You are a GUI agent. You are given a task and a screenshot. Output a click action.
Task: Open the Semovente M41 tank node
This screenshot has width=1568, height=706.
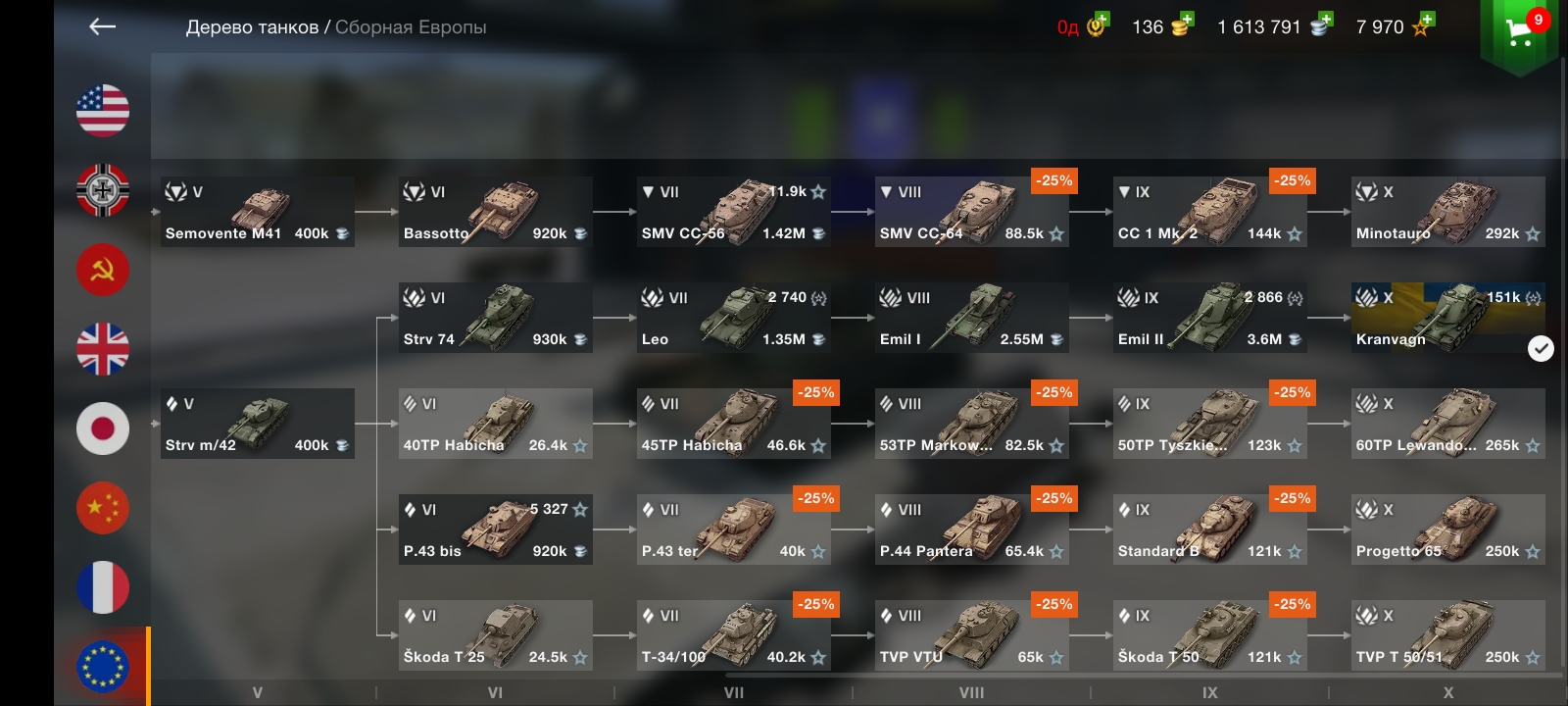(258, 212)
